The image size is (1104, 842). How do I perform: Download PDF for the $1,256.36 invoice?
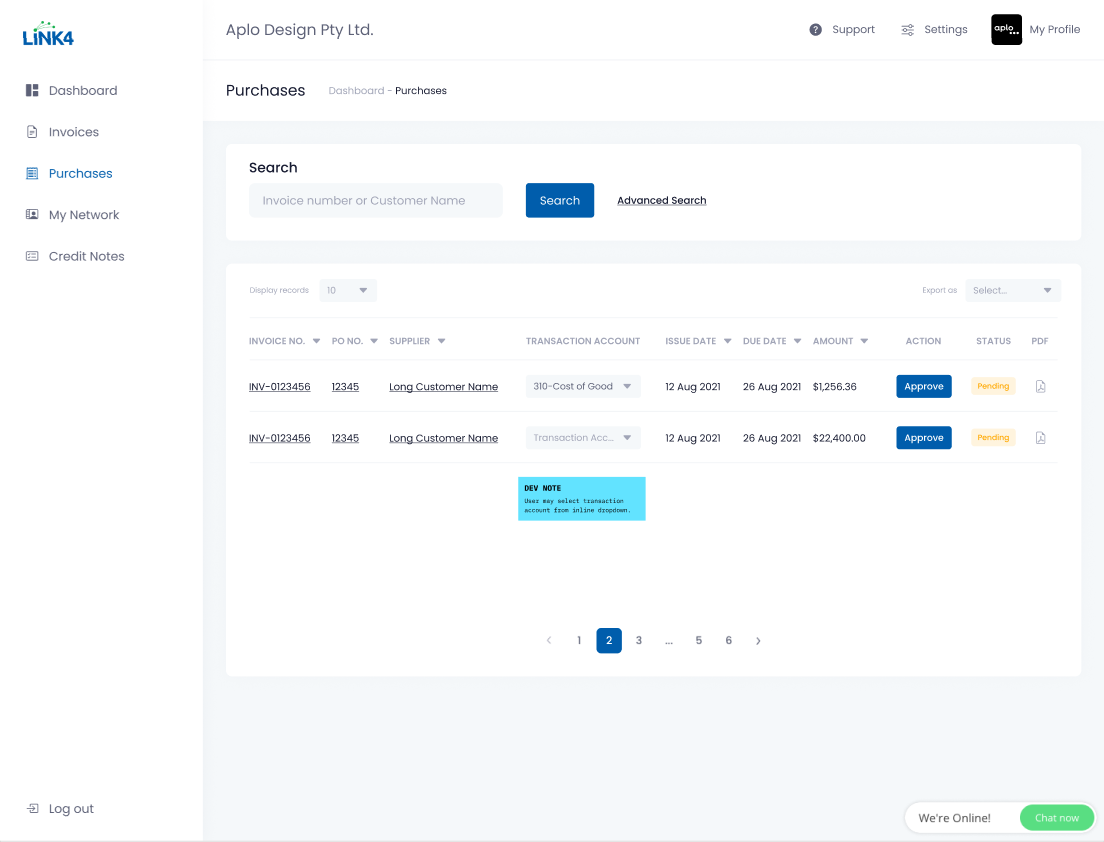(1040, 386)
